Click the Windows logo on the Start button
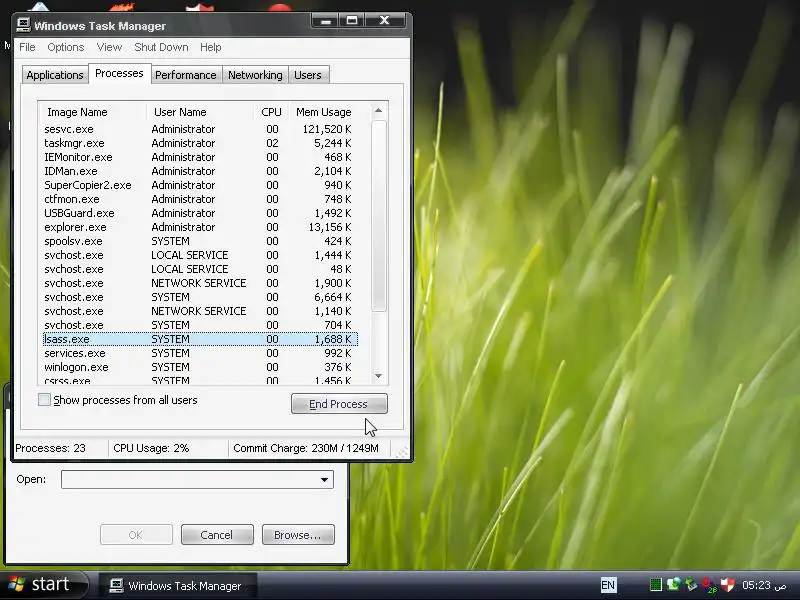This screenshot has width=800, height=600. coord(16,584)
